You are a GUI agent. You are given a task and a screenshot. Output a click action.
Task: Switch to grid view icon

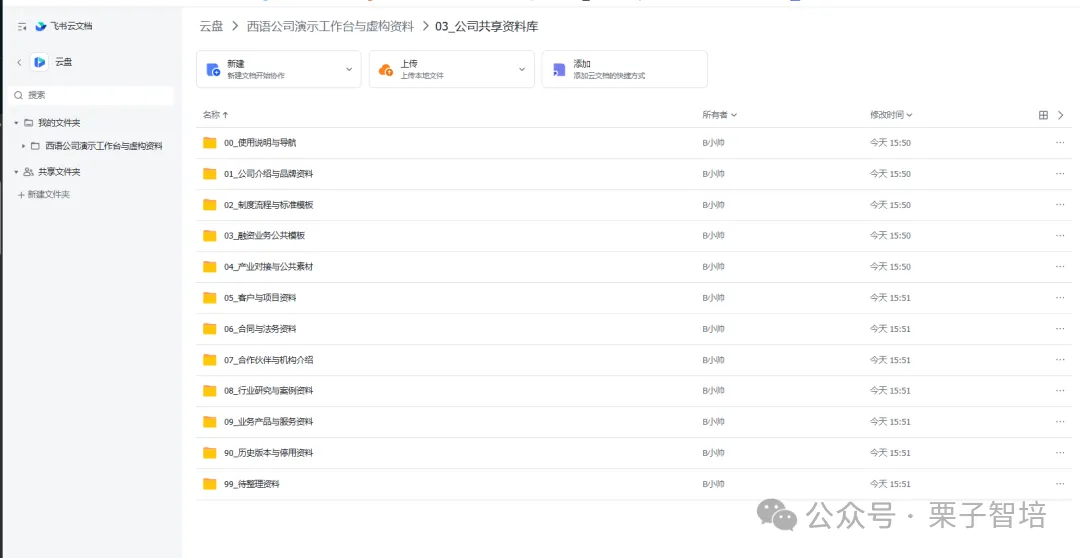point(1043,115)
